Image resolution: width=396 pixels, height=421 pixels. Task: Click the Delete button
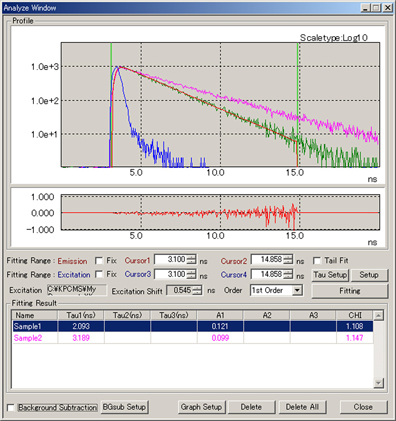point(251,407)
